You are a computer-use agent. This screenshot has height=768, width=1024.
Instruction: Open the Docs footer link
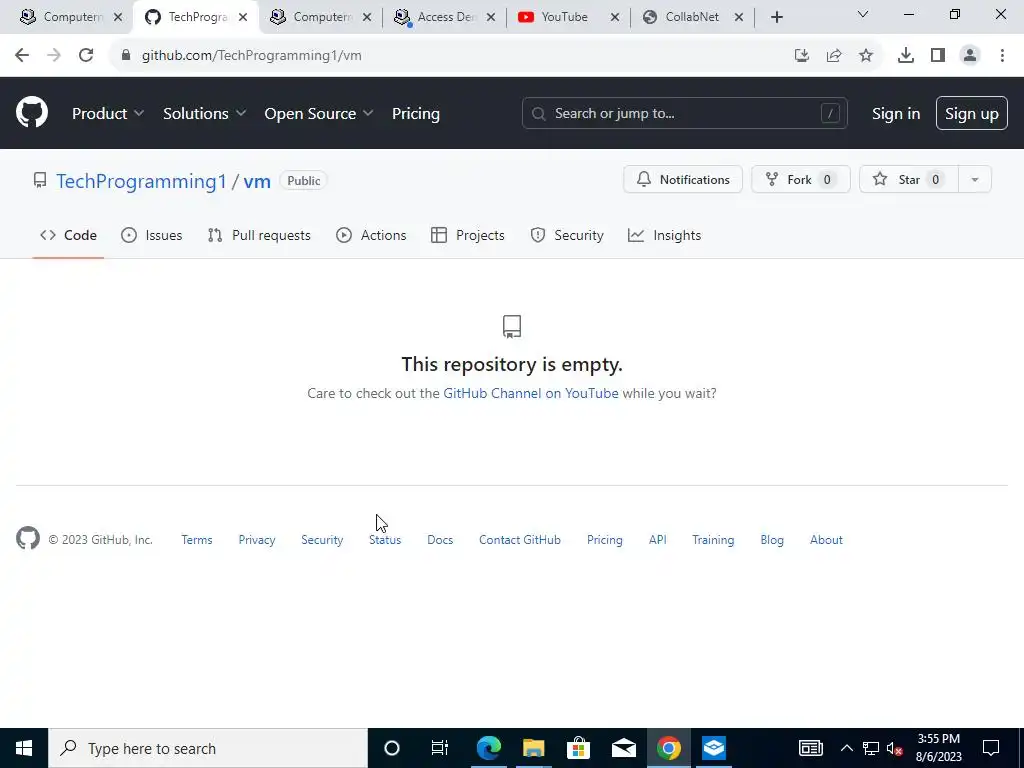point(440,540)
